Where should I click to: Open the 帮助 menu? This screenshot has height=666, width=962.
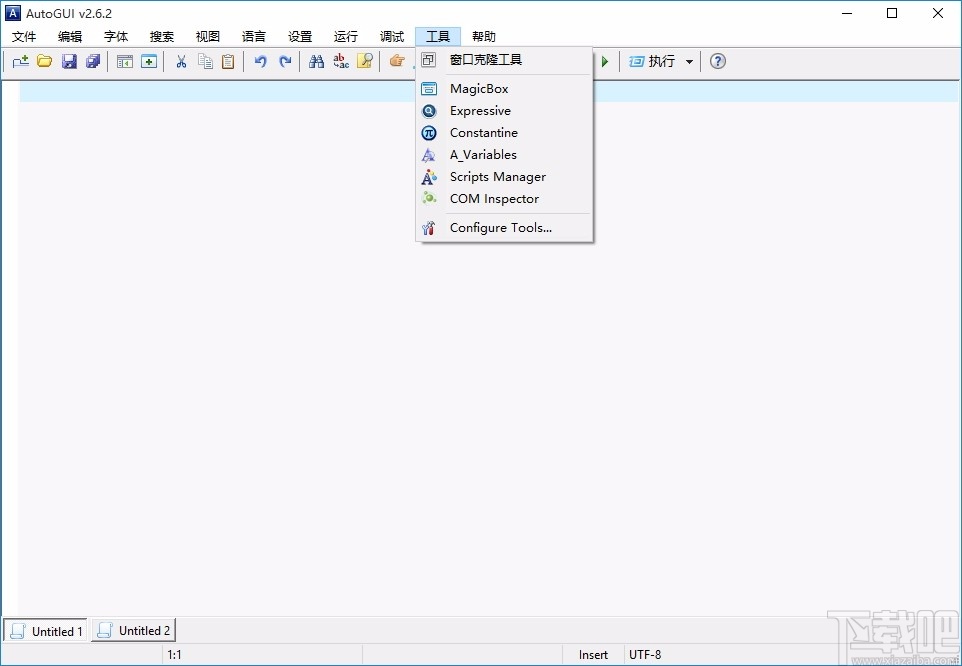click(484, 36)
